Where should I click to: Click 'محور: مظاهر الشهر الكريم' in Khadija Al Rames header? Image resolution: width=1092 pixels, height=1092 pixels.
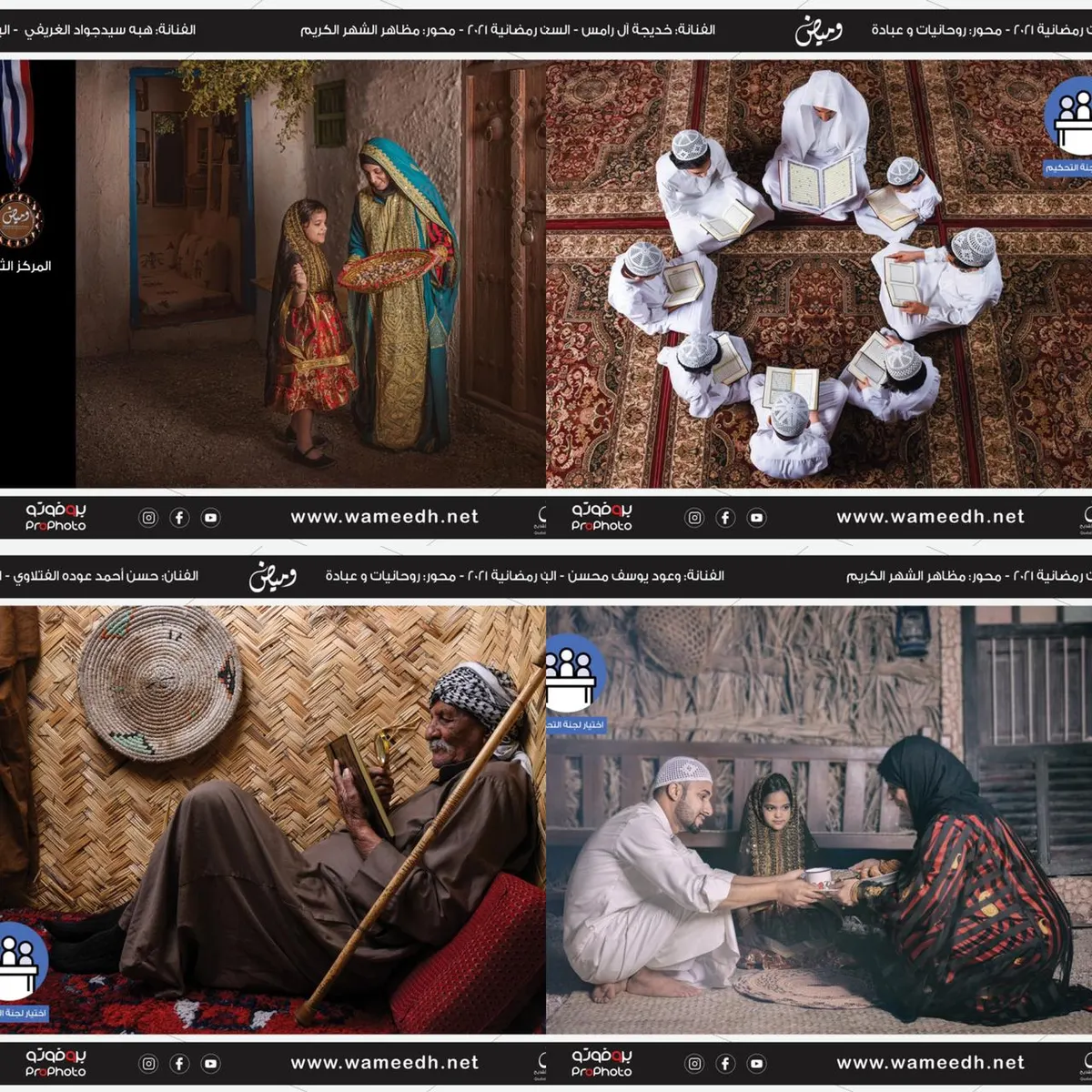pyautogui.click(x=378, y=30)
